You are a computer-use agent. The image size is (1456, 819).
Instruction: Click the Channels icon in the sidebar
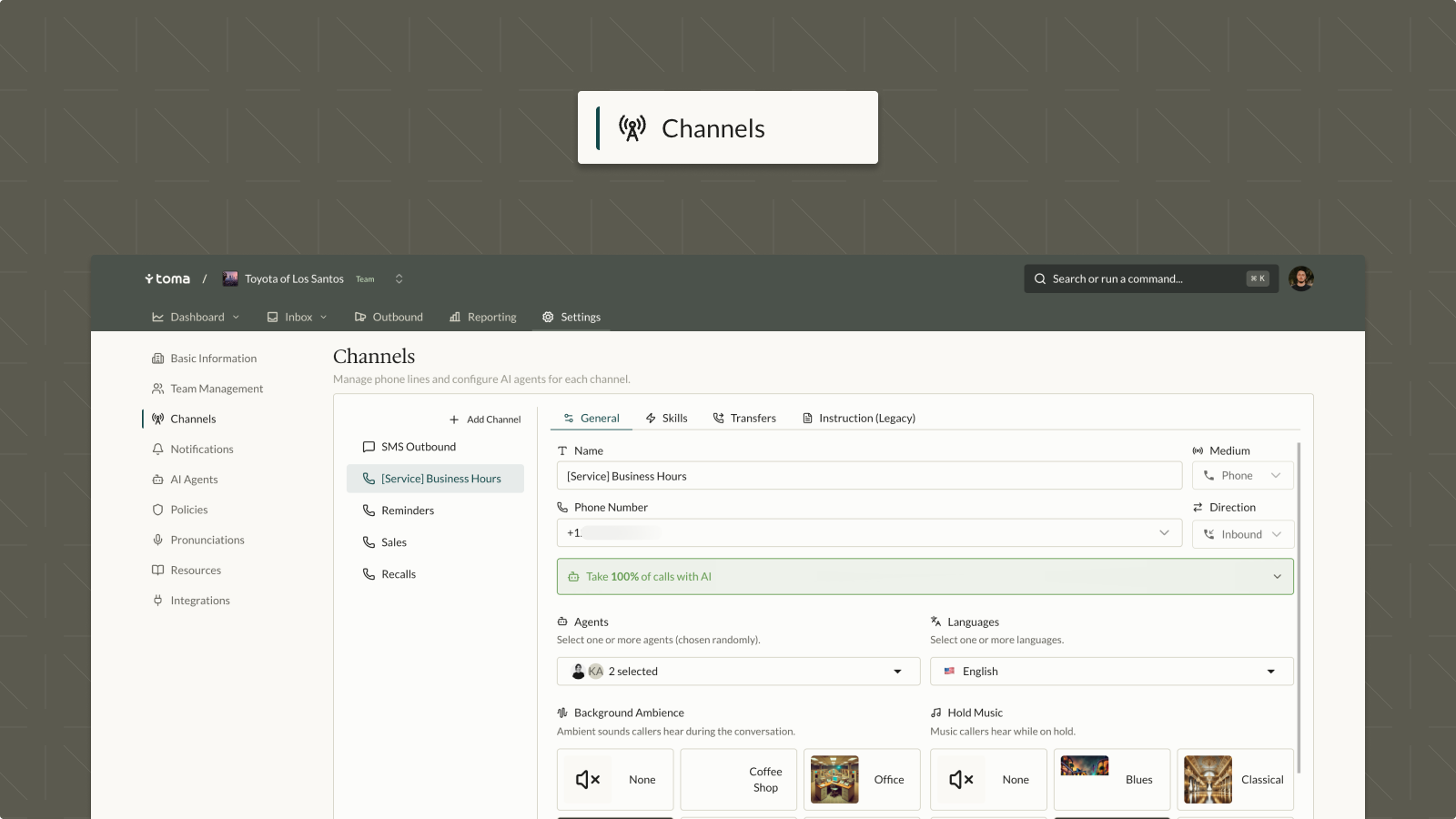[157, 419]
